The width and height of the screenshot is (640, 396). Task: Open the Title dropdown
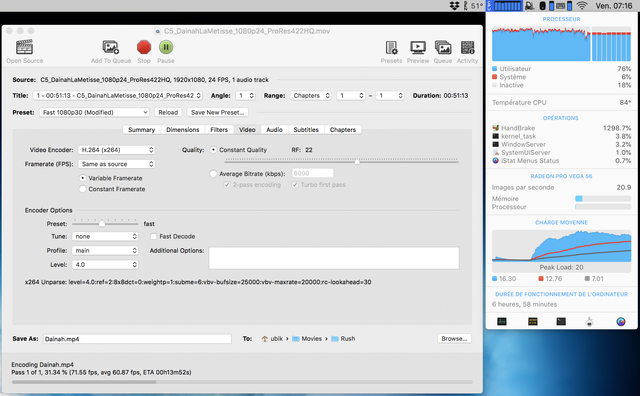pyautogui.click(x=118, y=96)
